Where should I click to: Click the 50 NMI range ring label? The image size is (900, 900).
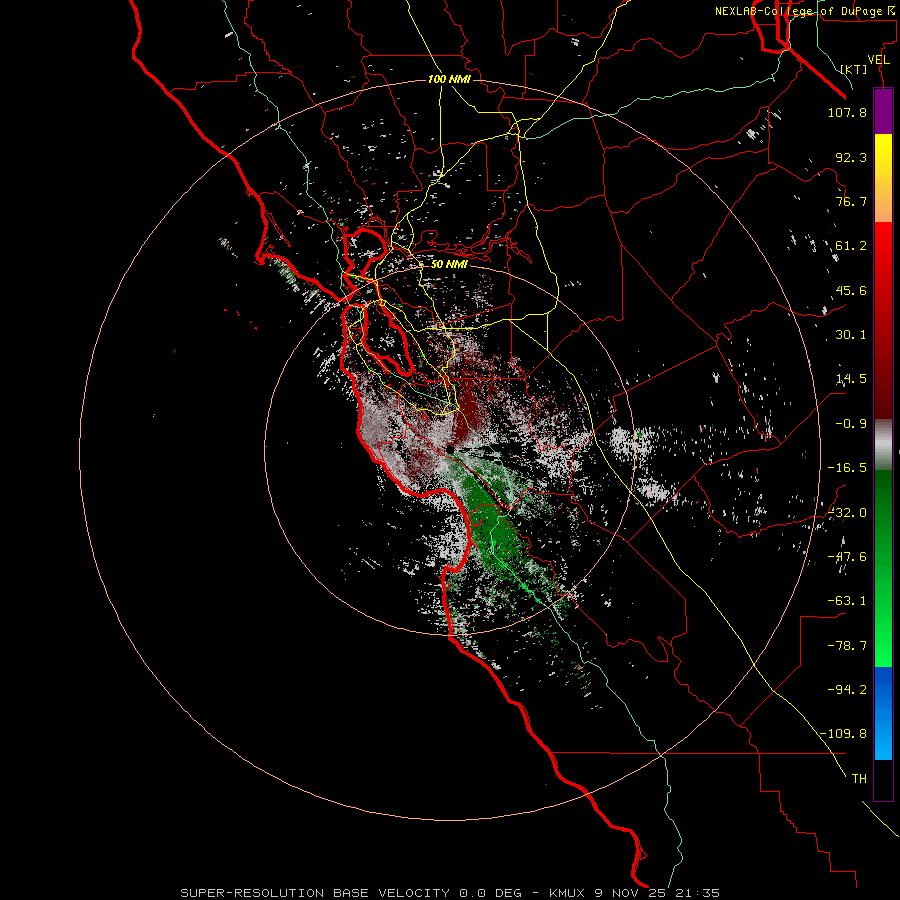[449, 264]
